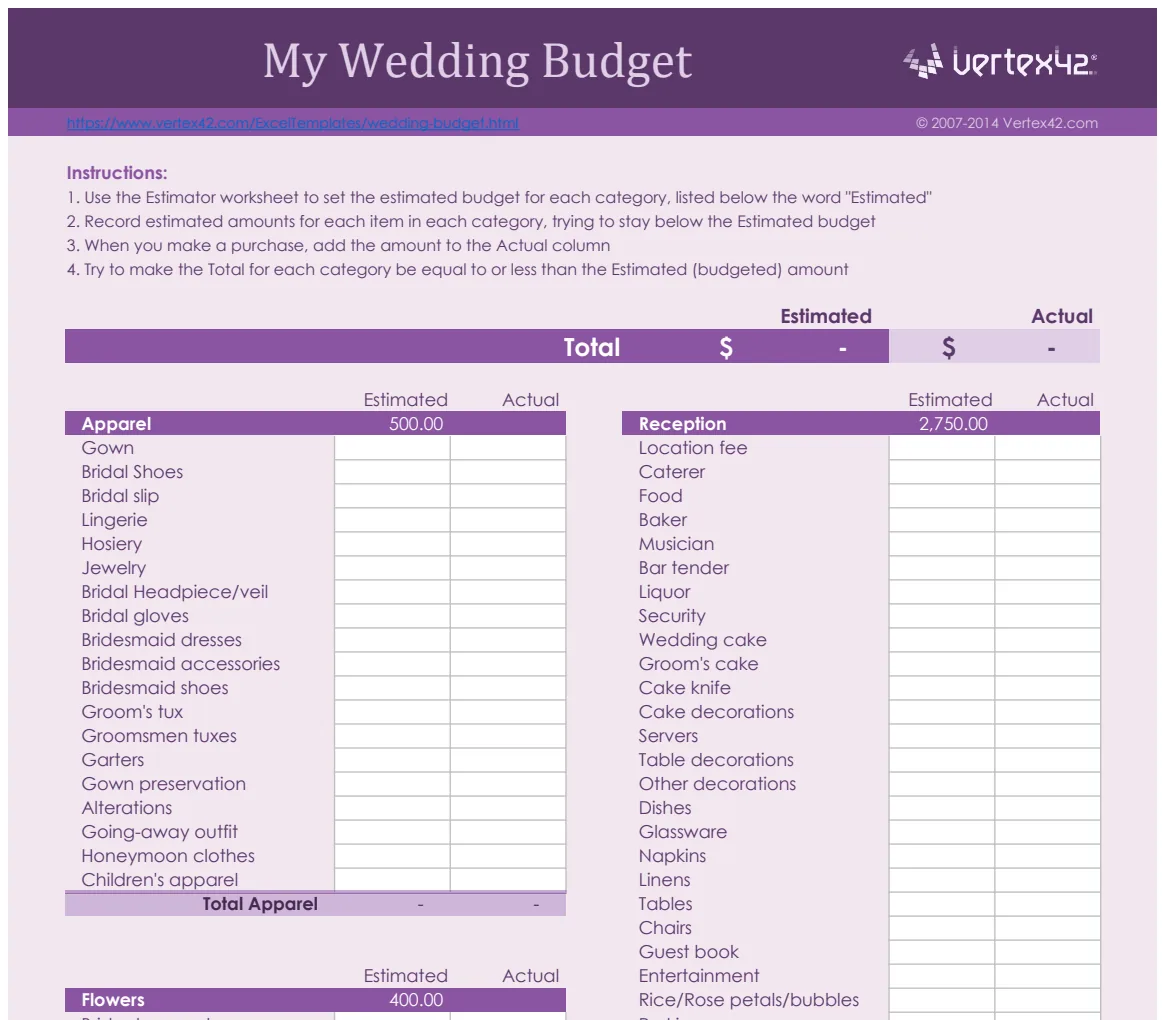
Task: Select the Musician label
Action: click(676, 544)
